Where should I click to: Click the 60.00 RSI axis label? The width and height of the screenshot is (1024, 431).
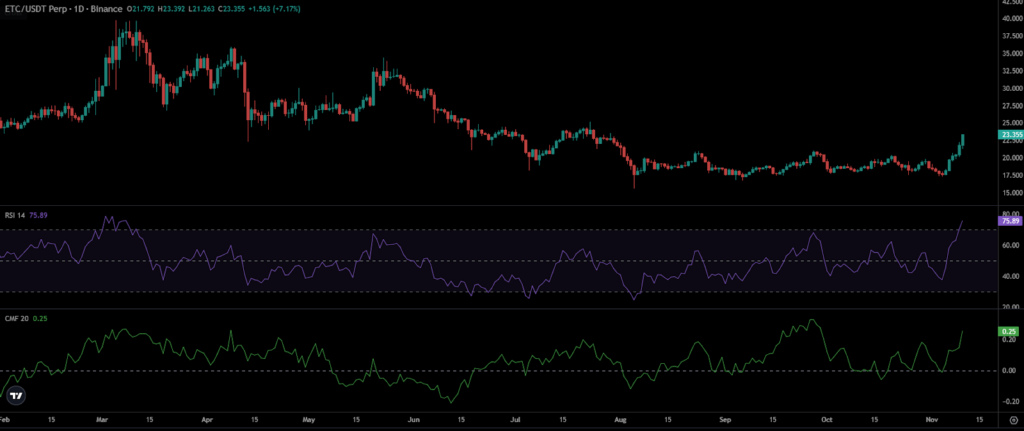(x=1010, y=245)
